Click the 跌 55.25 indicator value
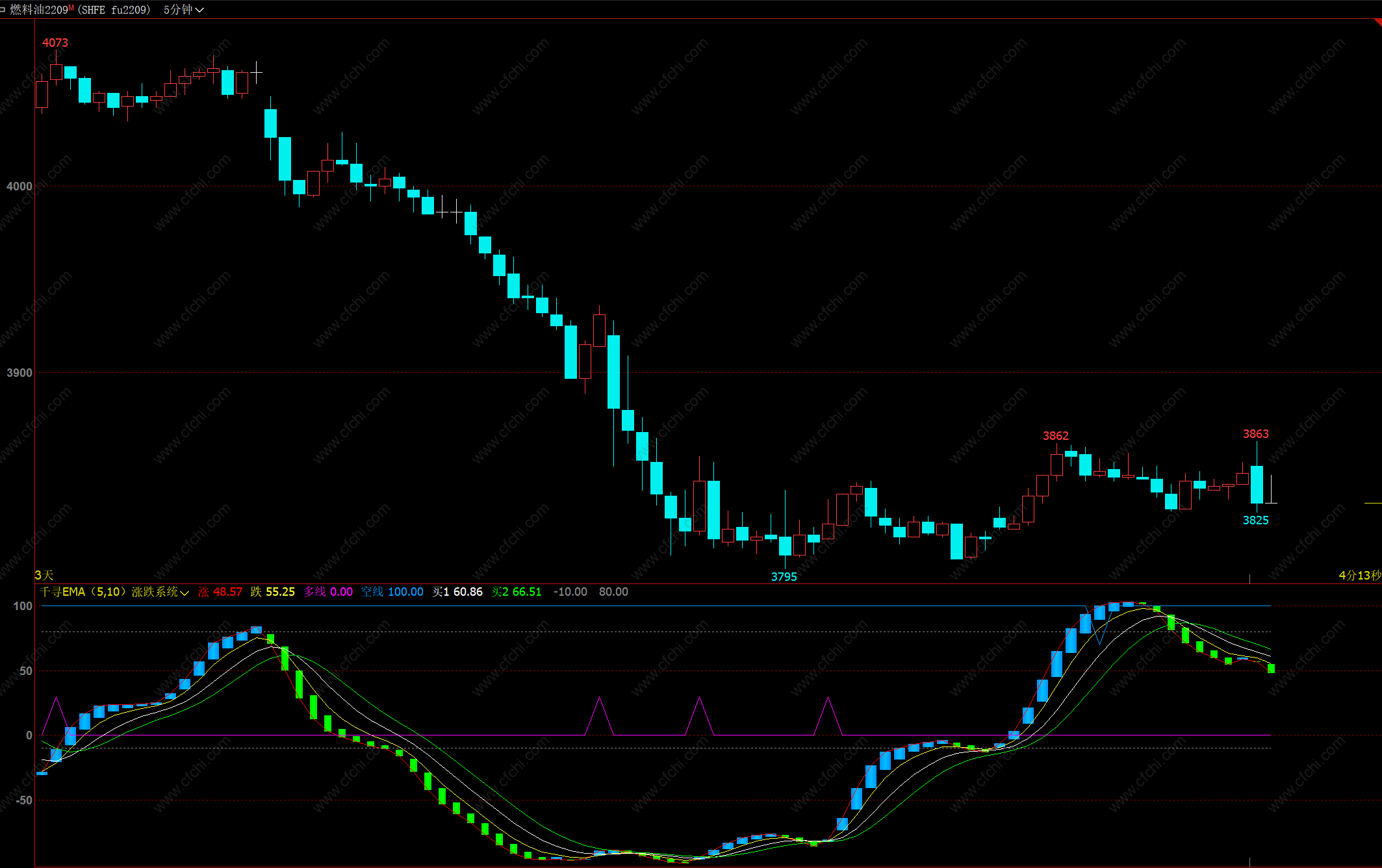1382x868 pixels. (x=273, y=592)
